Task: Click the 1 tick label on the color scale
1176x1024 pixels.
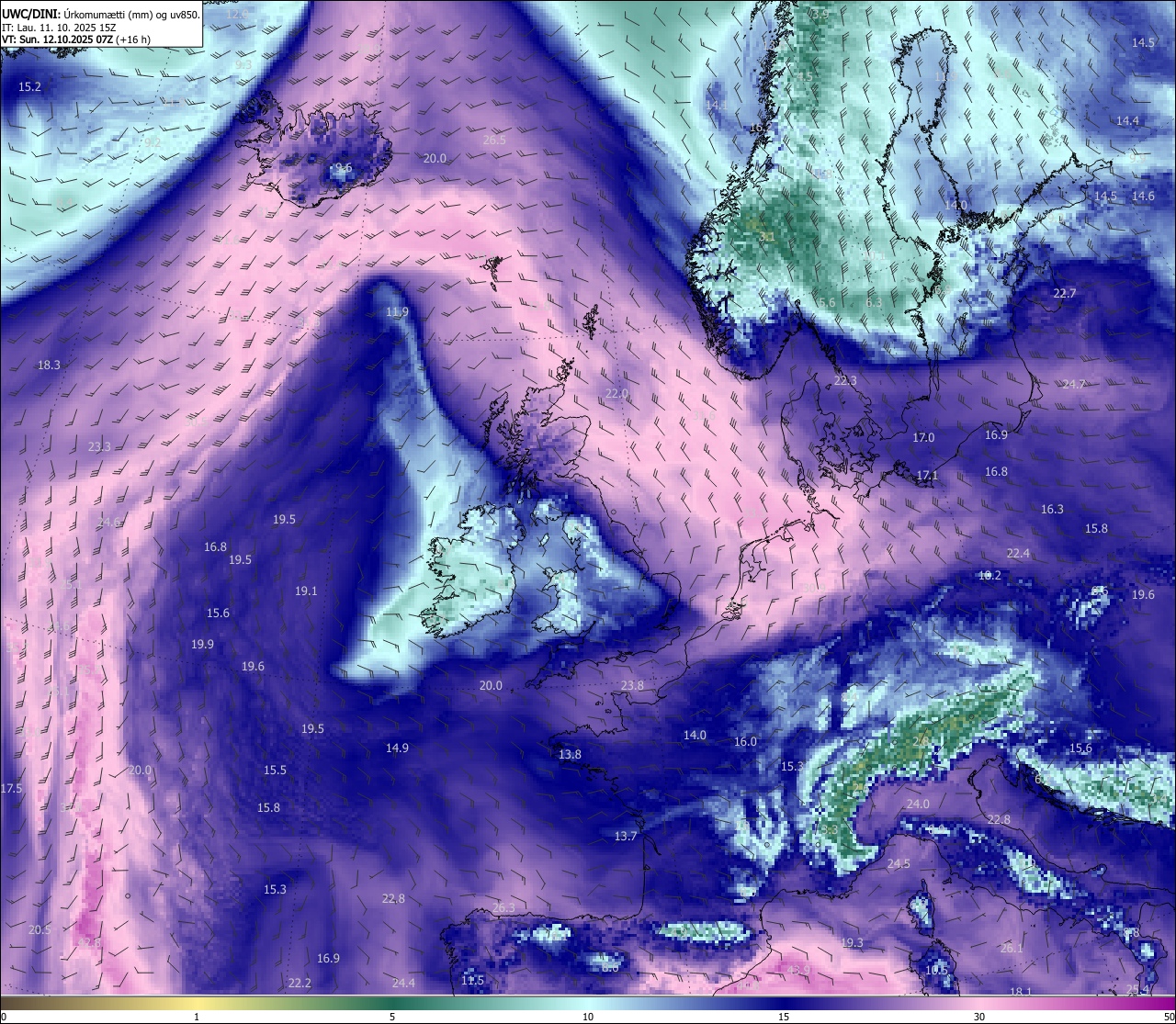Action: [197, 1017]
